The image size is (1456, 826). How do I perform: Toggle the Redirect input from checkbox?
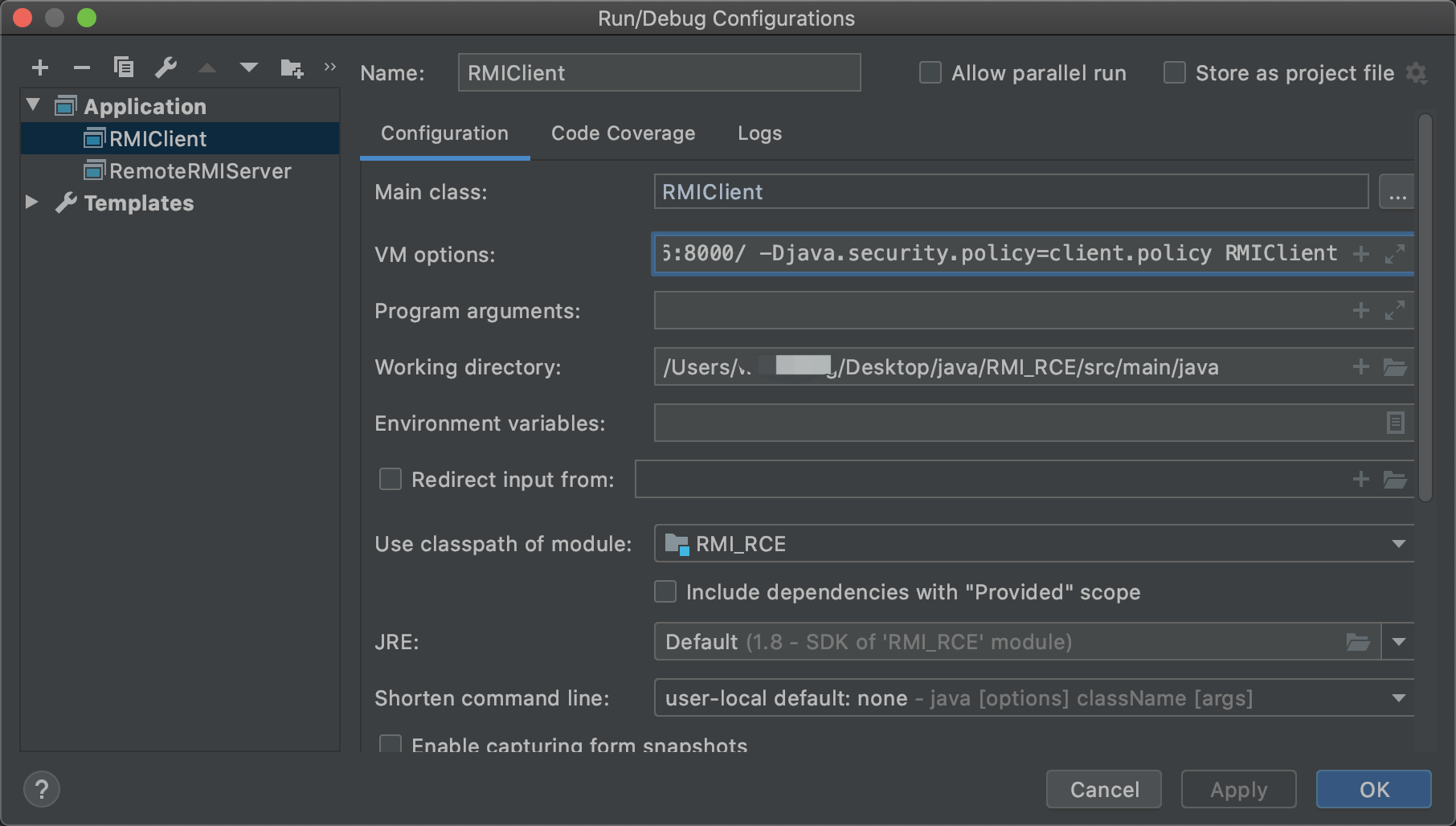(x=391, y=480)
